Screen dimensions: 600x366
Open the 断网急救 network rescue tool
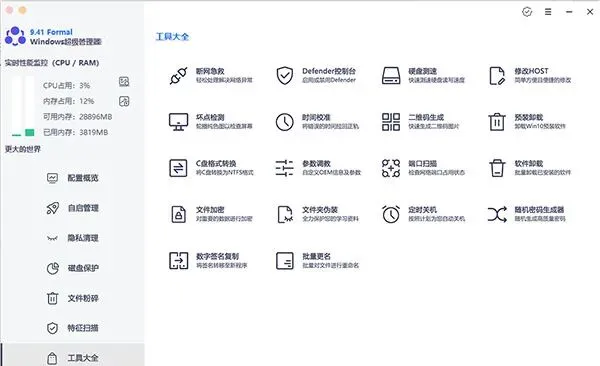click(x=211, y=75)
